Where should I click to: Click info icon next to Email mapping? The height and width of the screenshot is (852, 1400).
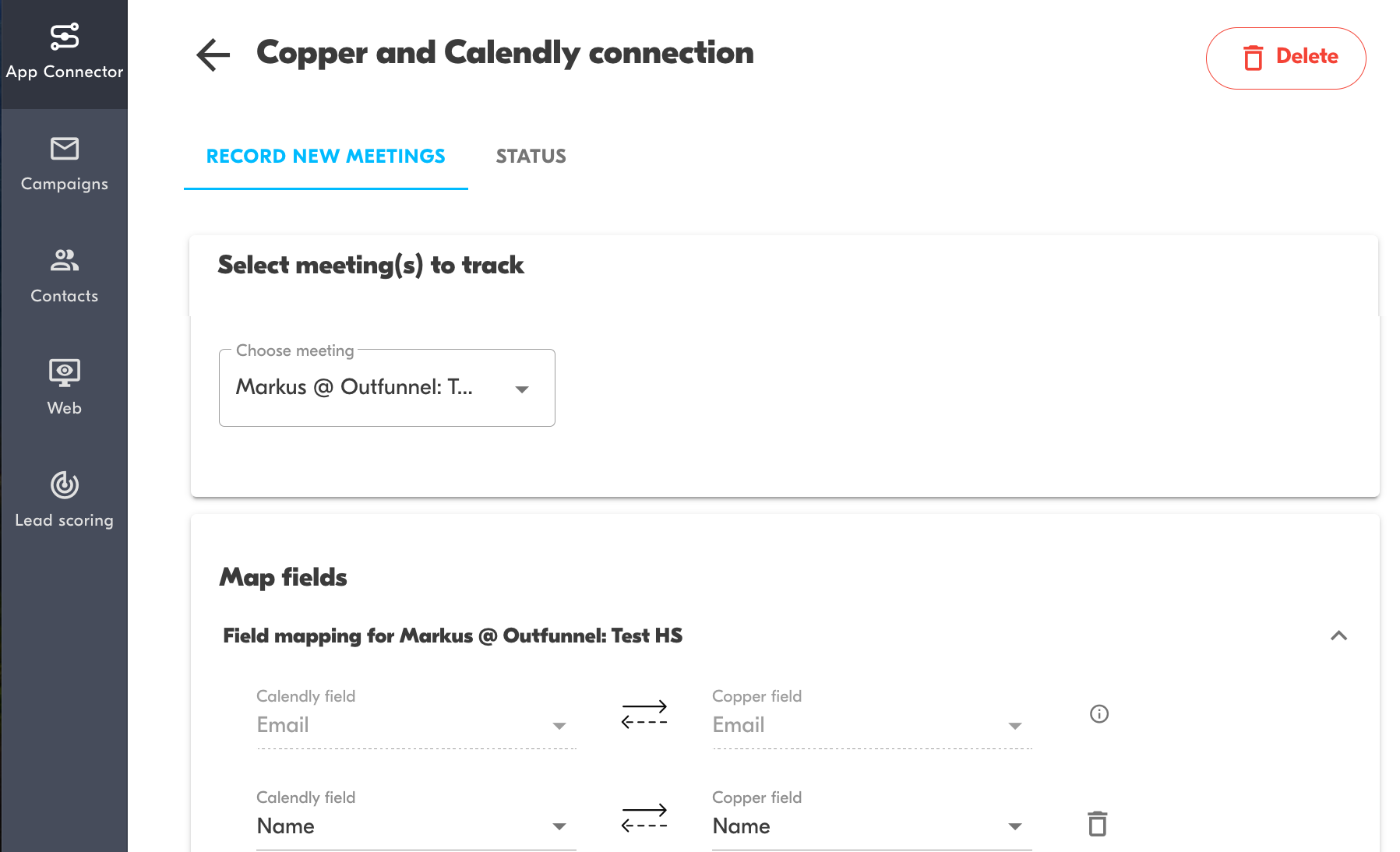tap(1098, 713)
